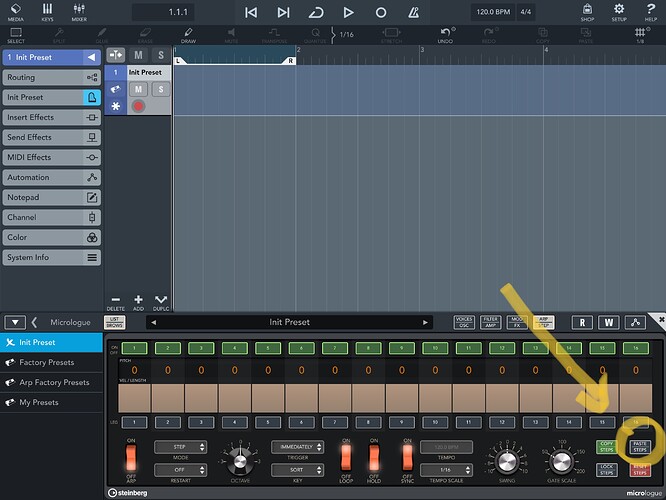Select Factory Presets category
Image resolution: width=666 pixels, height=500 pixels.
tap(51, 362)
